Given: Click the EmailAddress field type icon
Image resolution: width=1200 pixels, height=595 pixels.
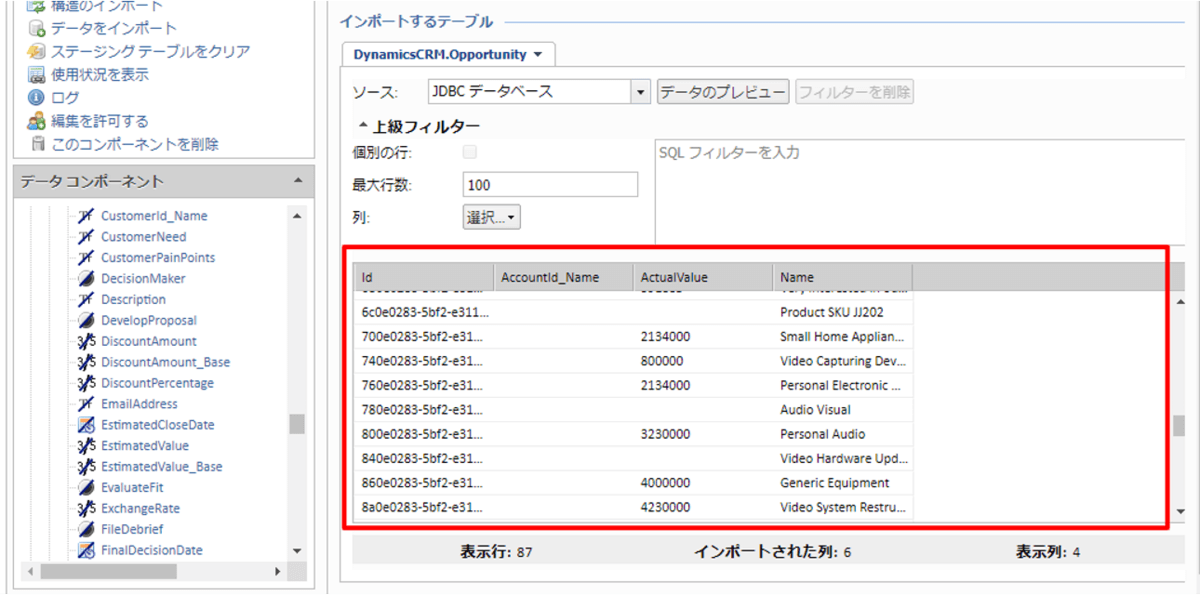Looking at the screenshot, I should tap(86, 405).
